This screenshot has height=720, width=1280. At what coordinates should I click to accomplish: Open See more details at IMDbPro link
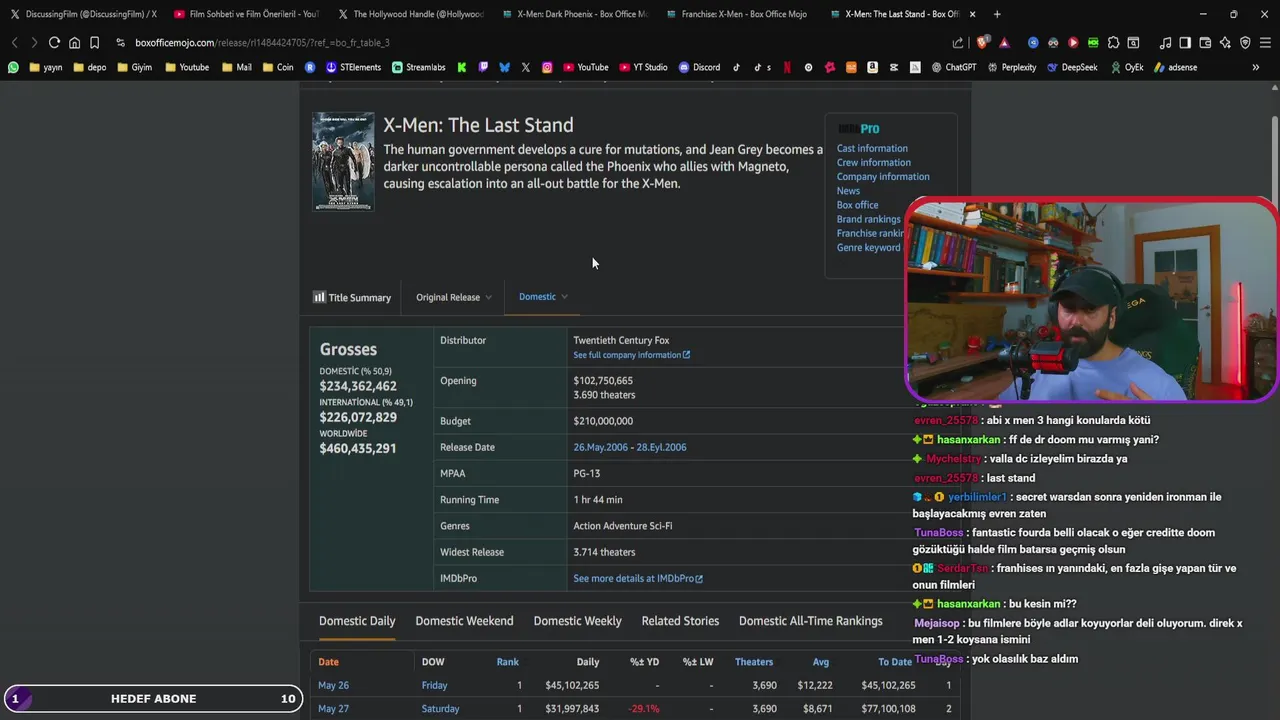pos(638,578)
